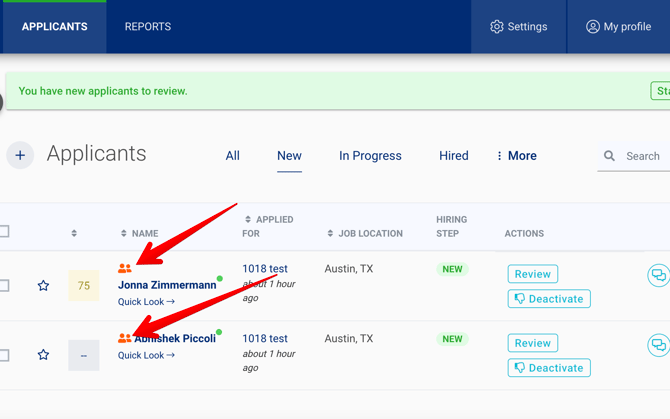This screenshot has width=670, height=419.
Task: Check the box for Jonna Zimmermann's row
Action: (x=4, y=286)
